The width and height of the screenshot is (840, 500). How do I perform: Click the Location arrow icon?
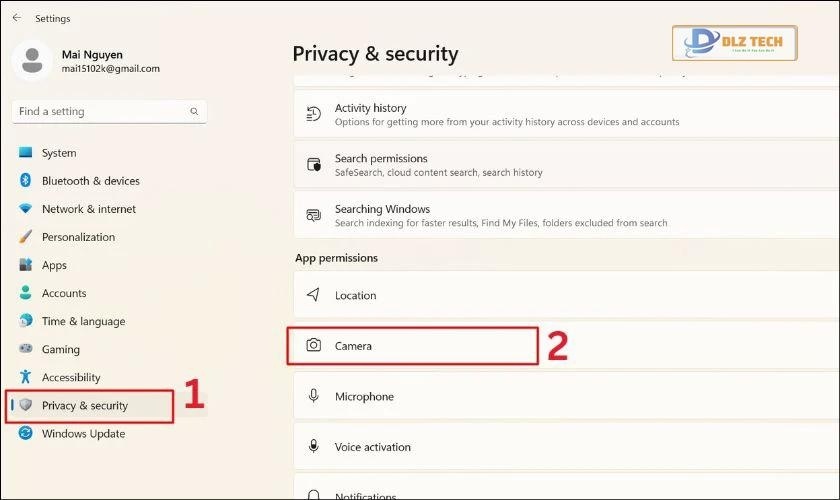pyautogui.click(x=314, y=296)
